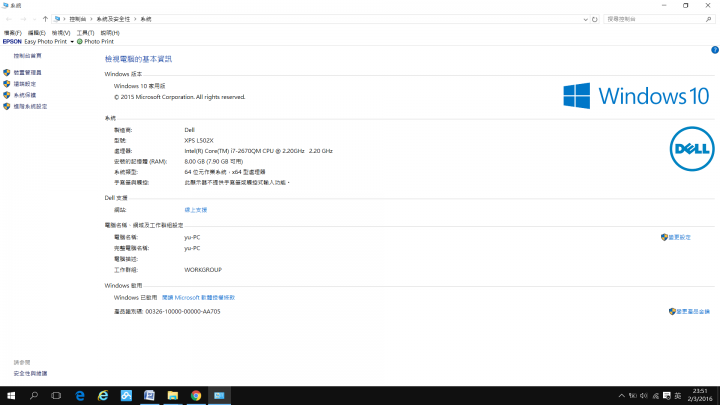Click the shield icon beside Advanced system settings
This screenshot has height=405, width=720.
click(x=6, y=107)
